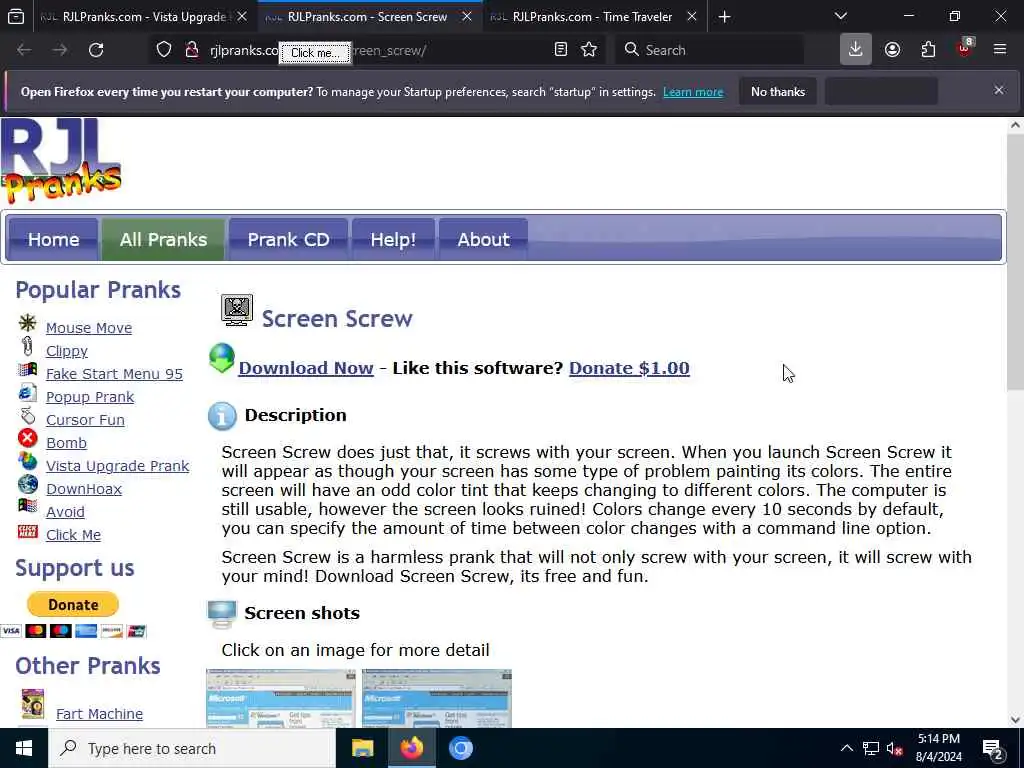This screenshot has width=1024, height=768.
Task: Click the Screen Screw monitor icon
Action: pos(236,310)
